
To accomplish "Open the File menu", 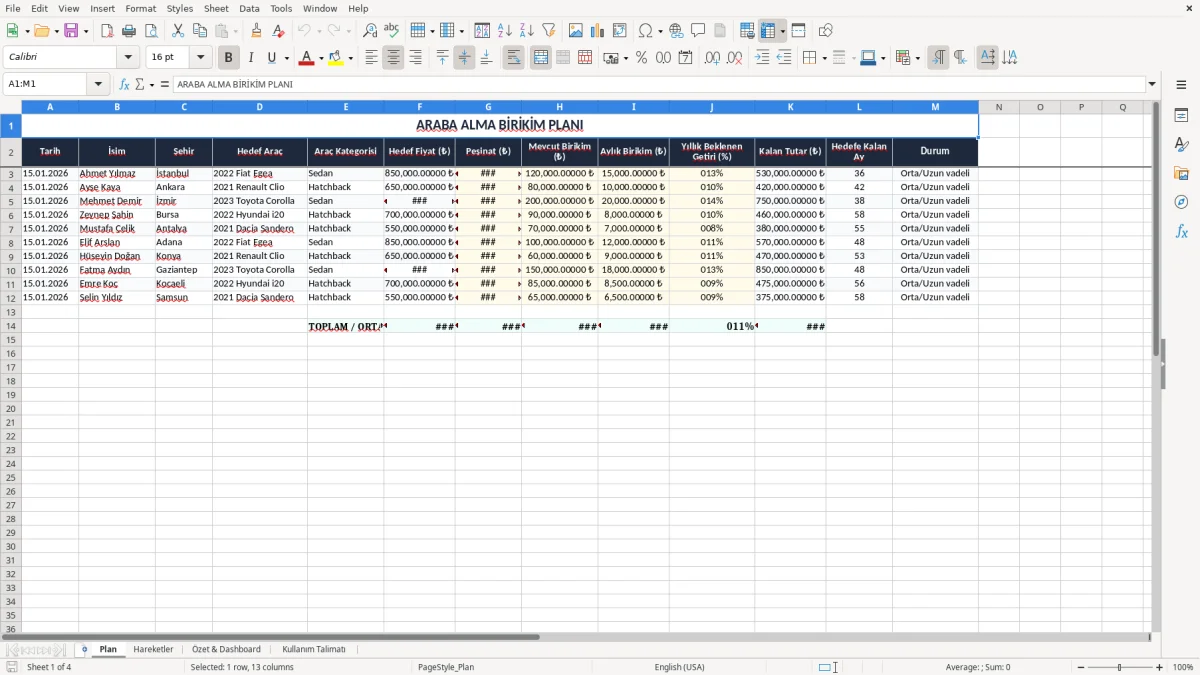I will pyautogui.click(x=13, y=8).
